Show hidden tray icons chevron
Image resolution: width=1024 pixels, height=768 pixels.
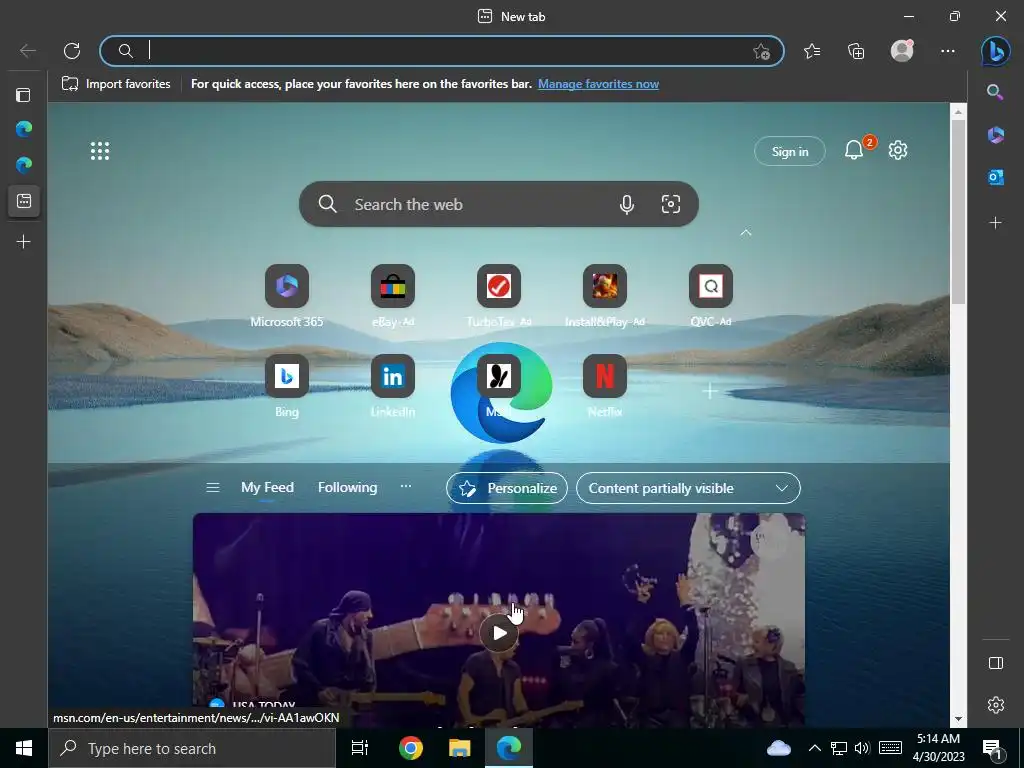pyautogui.click(x=814, y=748)
